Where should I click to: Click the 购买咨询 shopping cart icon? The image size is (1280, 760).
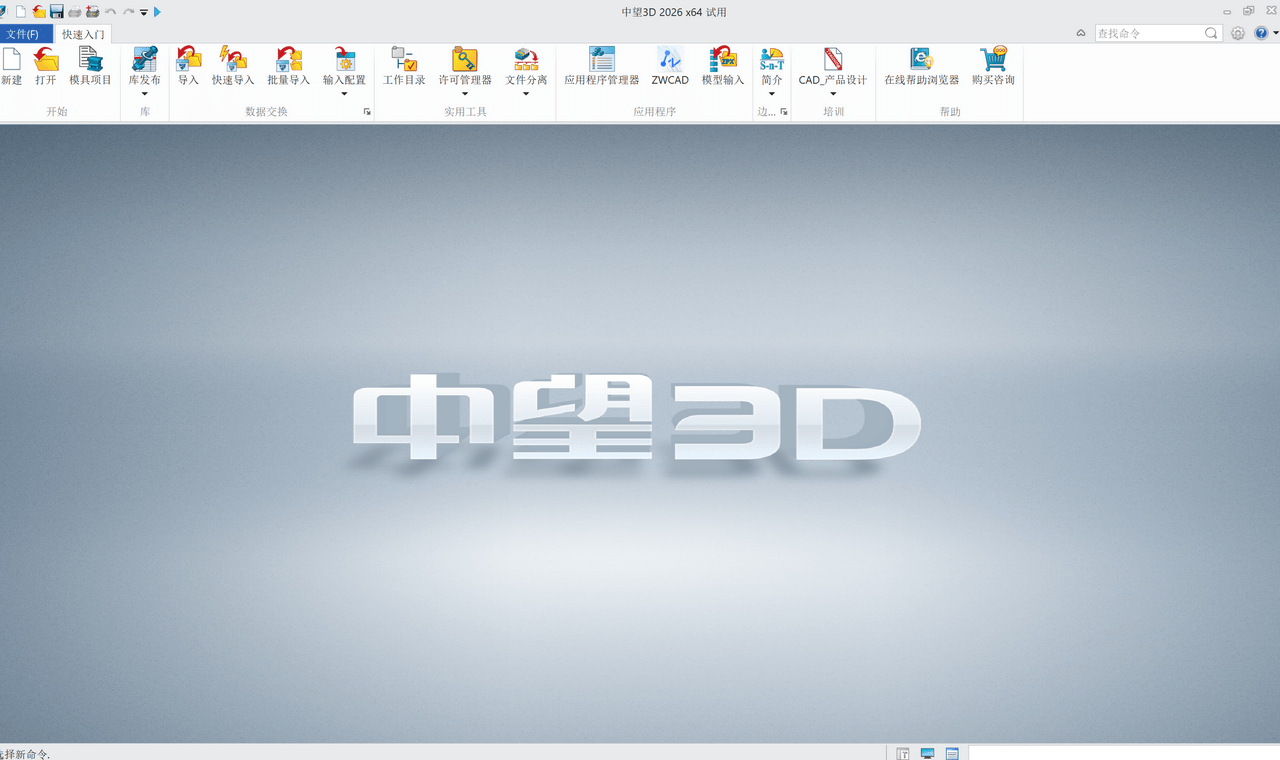pos(993,66)
